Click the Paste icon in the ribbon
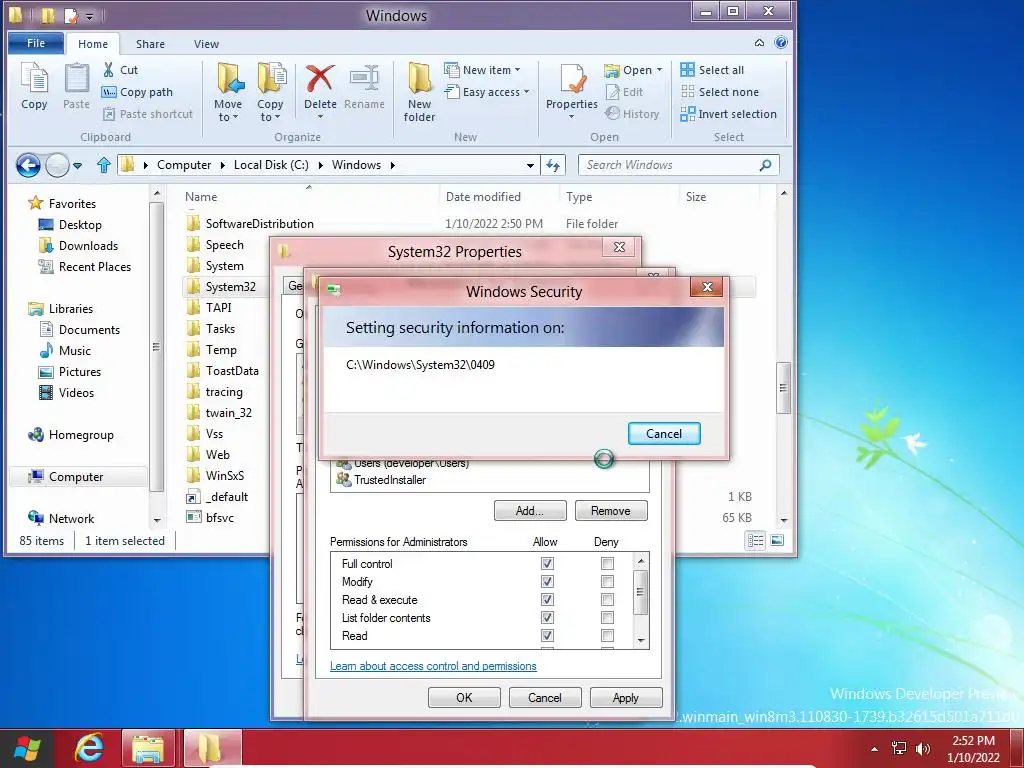This screenshot has height=768, width=1024. [x=76, y=86]
